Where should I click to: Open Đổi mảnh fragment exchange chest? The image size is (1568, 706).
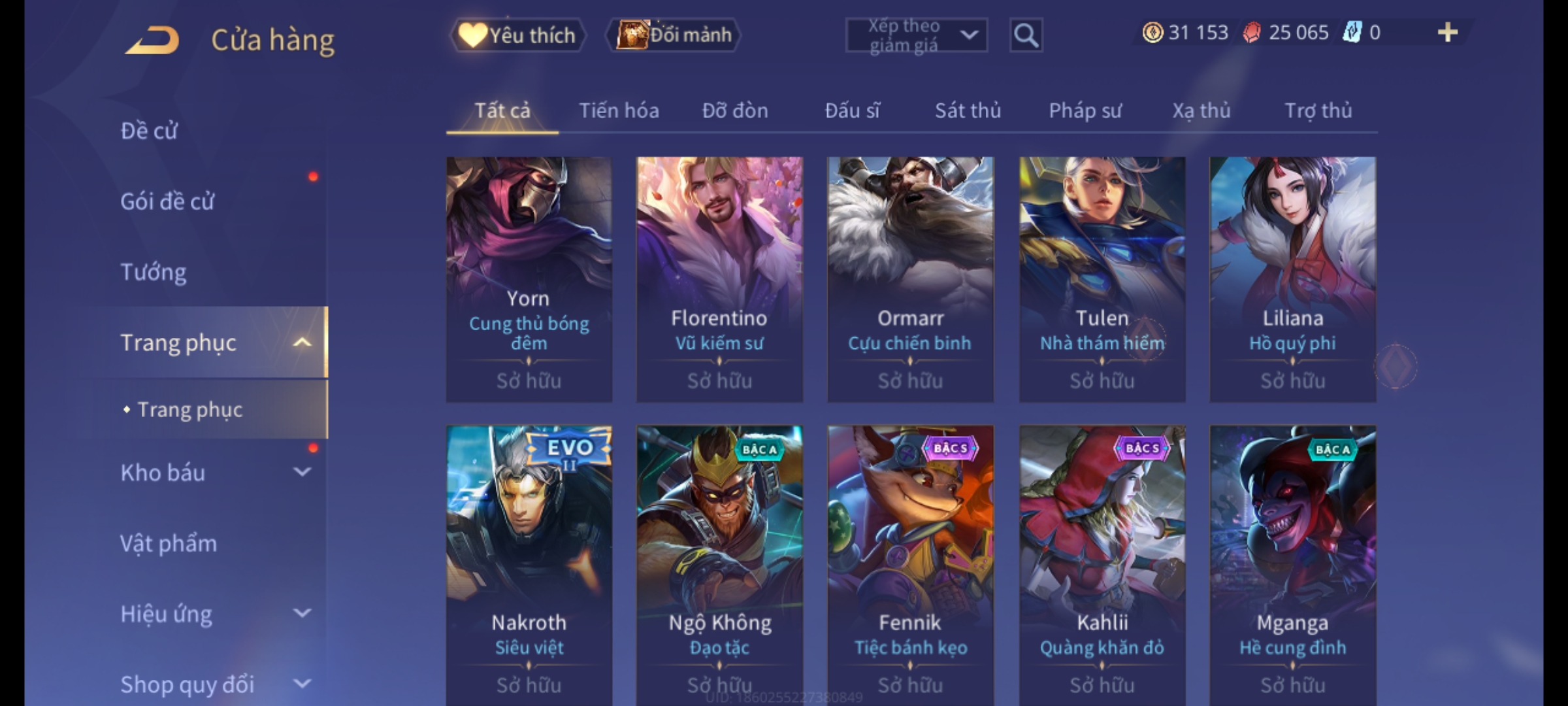pos(674,35)
